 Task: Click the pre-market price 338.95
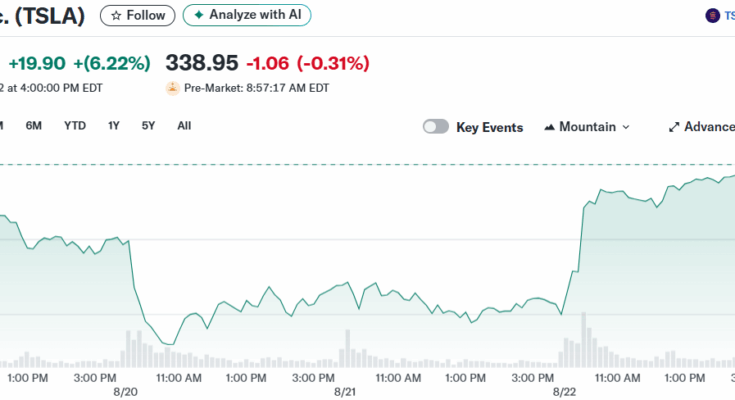(202, 63)
